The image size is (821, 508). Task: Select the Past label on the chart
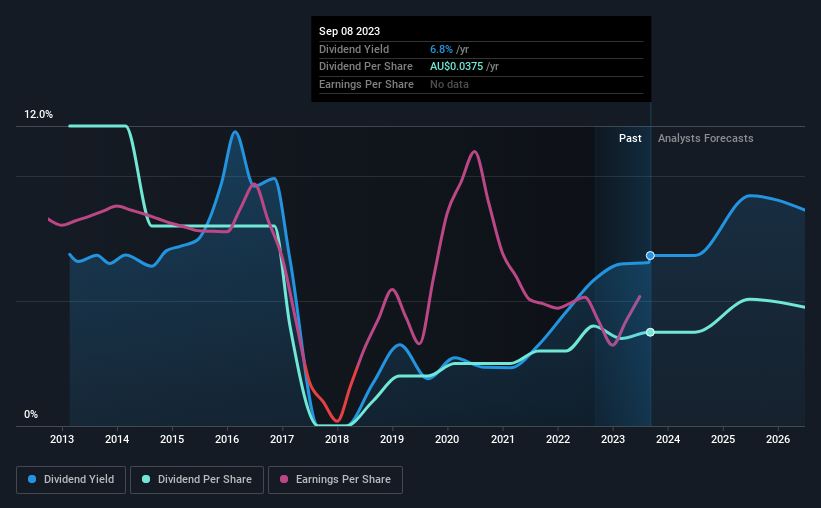[x=630, y=138]
